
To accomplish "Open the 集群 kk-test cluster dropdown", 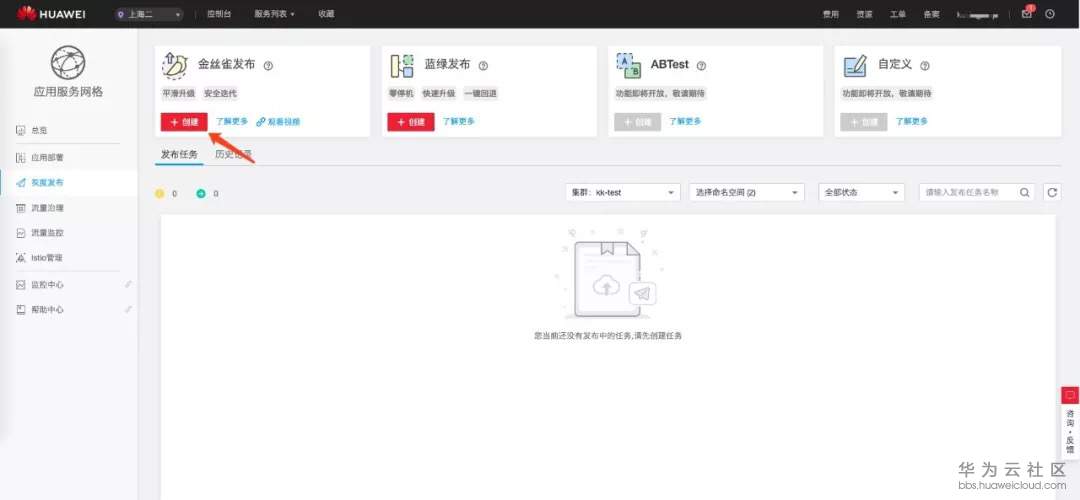I will (x=623, y=193).
